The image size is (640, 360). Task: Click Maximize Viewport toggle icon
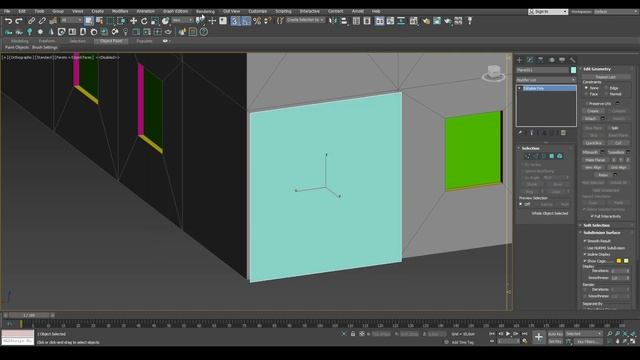633,341
